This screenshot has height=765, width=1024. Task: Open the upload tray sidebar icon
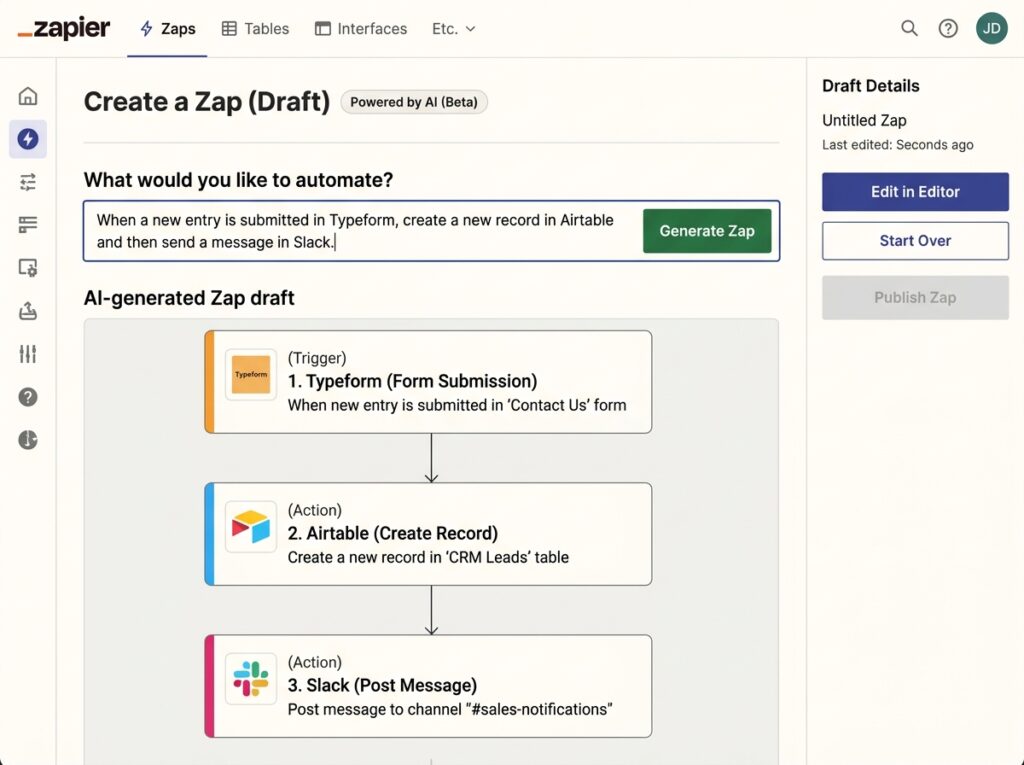[x=27, y=311]
